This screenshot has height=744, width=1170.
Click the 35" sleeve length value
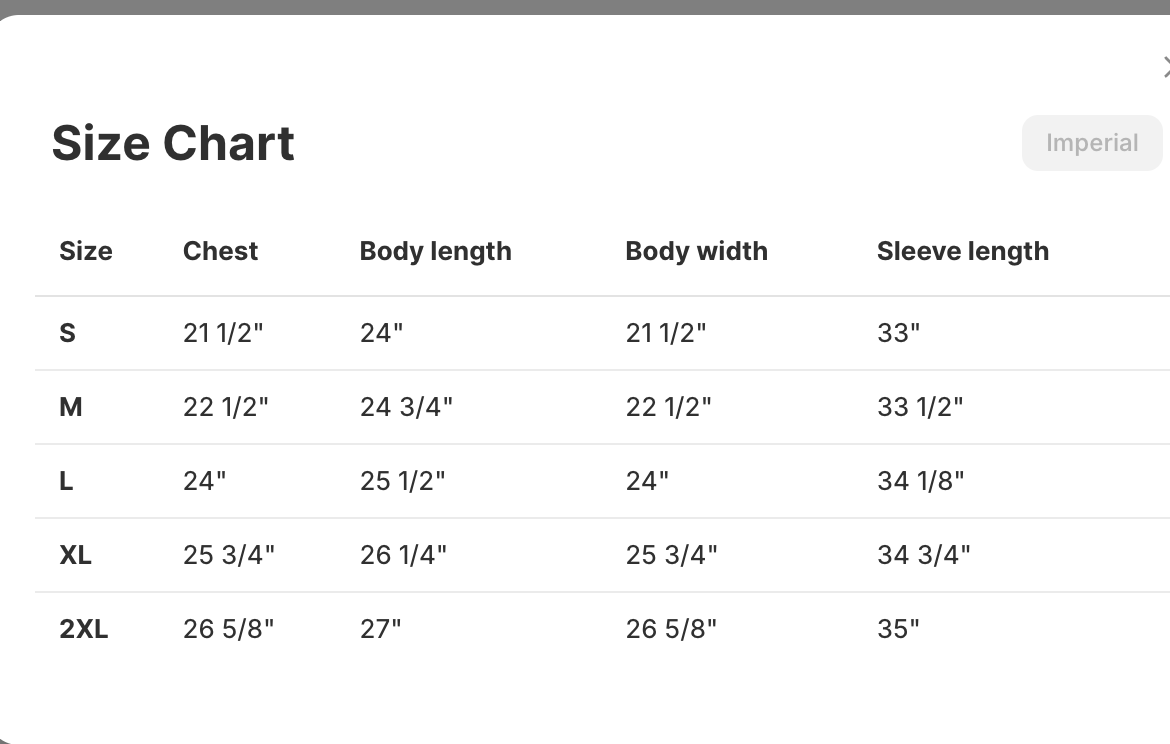(898, 629)
